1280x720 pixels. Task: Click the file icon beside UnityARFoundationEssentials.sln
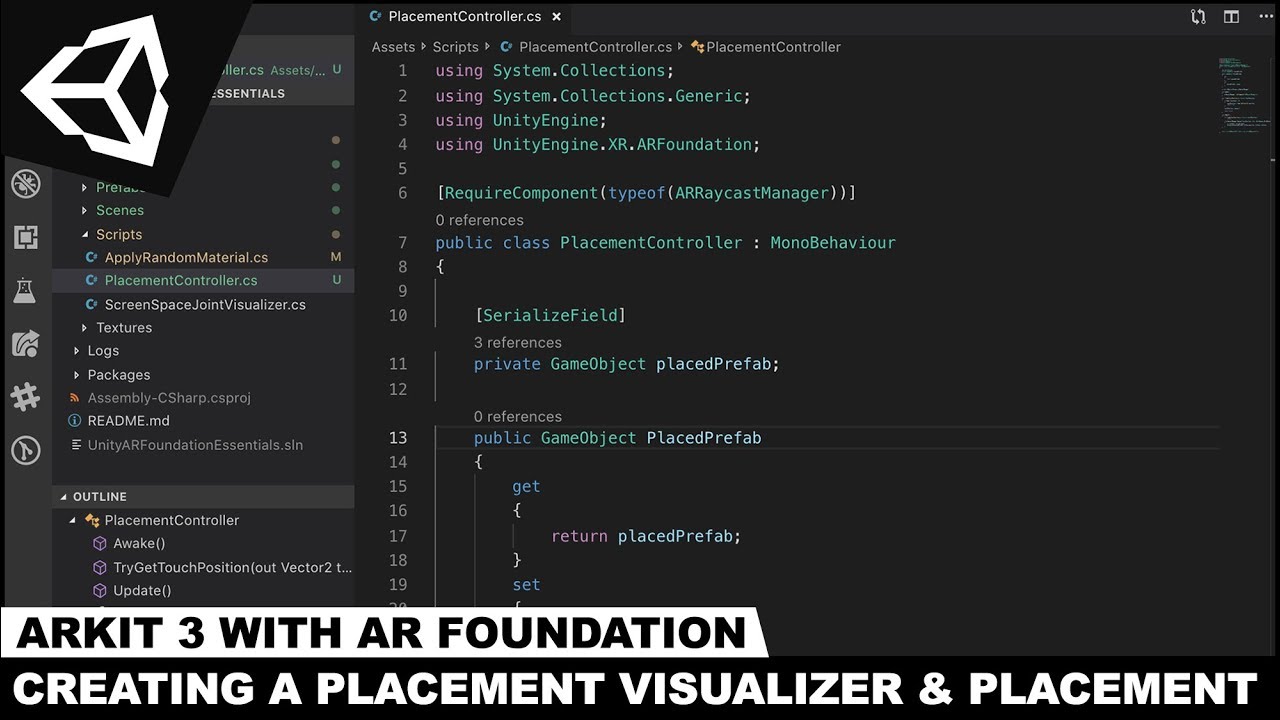tap(76, 445)
